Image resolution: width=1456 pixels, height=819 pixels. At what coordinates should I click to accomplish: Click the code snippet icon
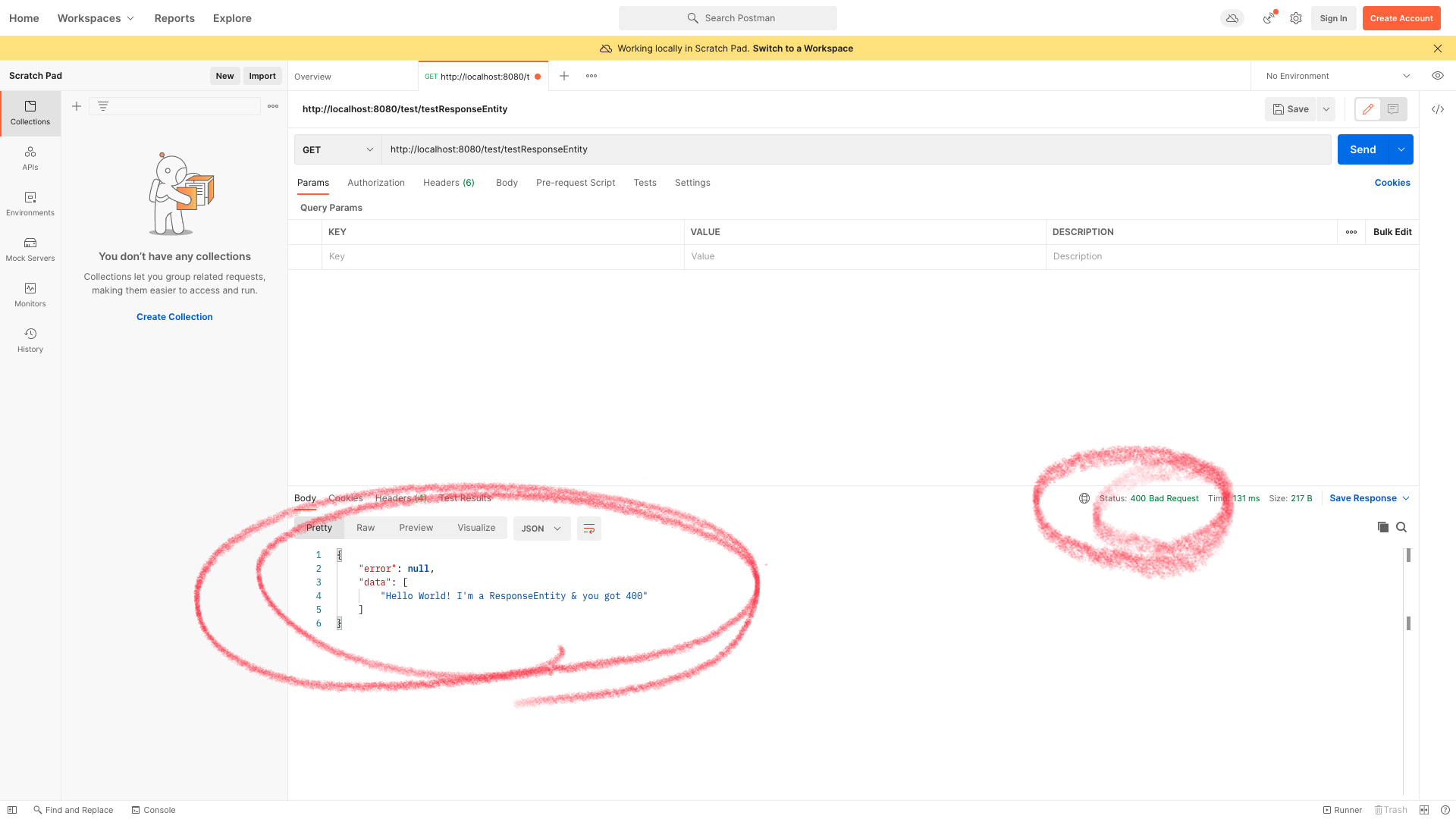(x=1437, y=109)
